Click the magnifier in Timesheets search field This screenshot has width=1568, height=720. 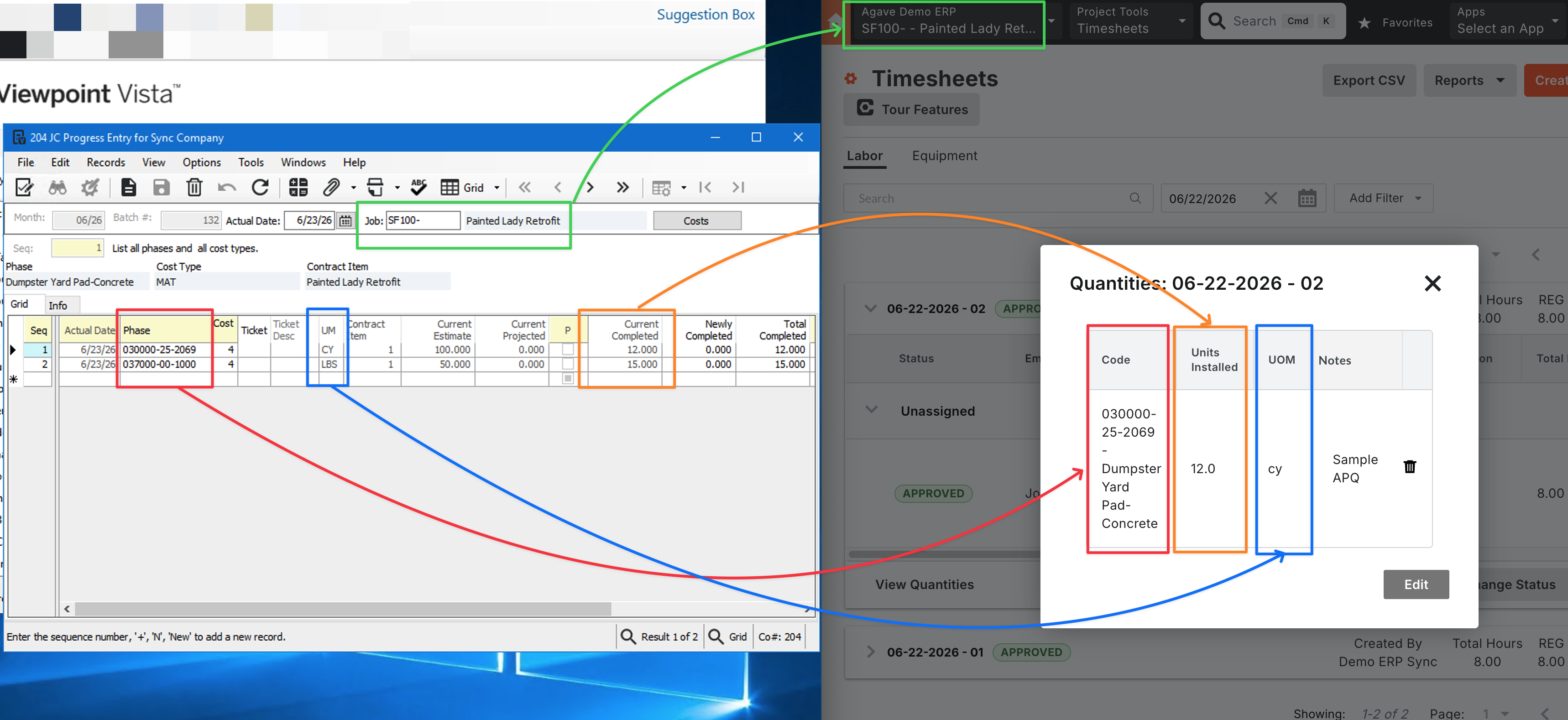coord(1134,198)
